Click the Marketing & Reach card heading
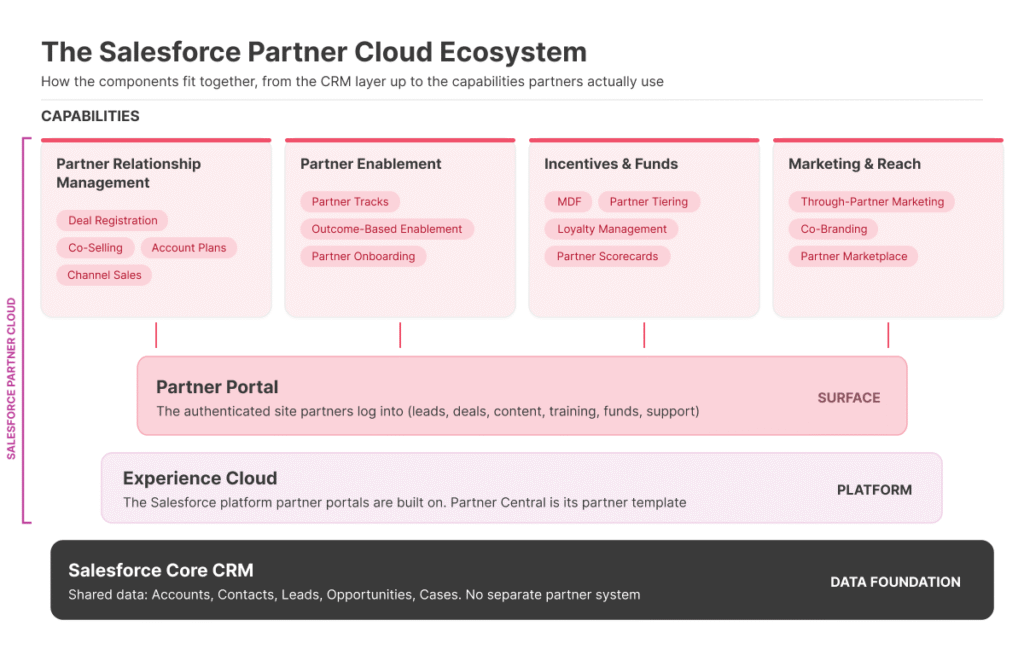This screenshot has width=1024, height=655. (854, 164)
